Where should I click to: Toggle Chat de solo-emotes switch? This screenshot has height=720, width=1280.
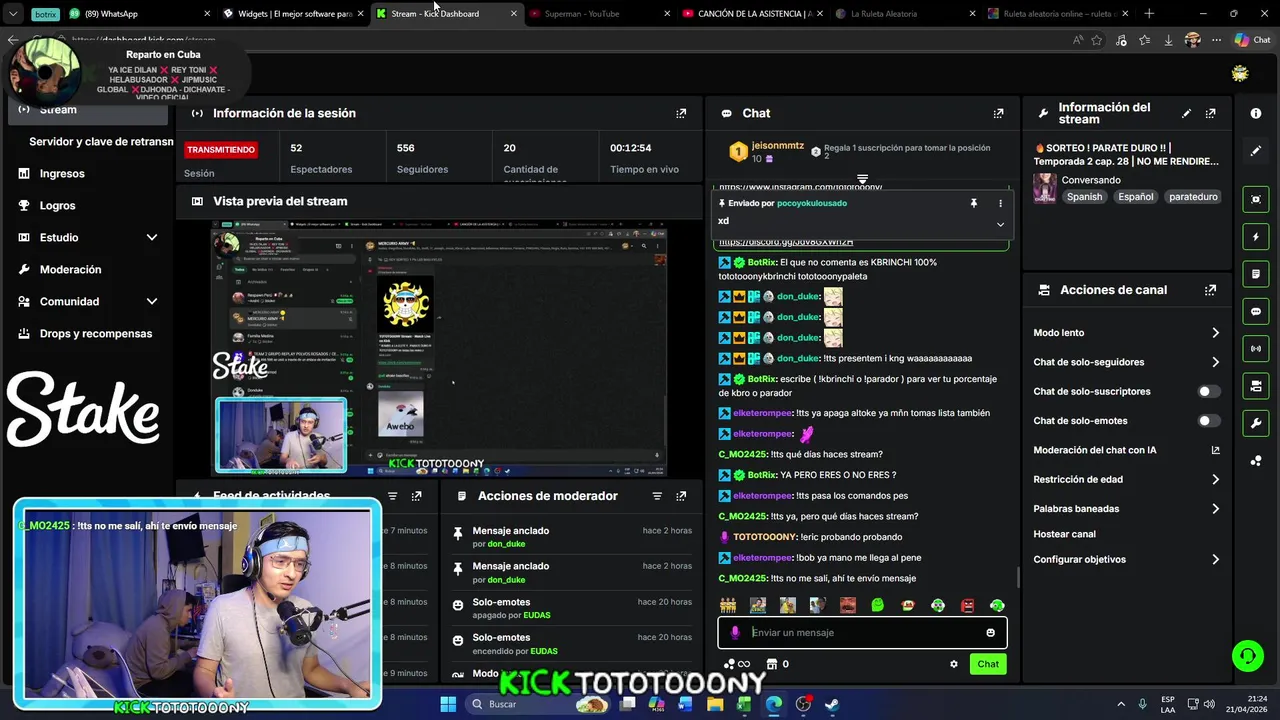1208,421
